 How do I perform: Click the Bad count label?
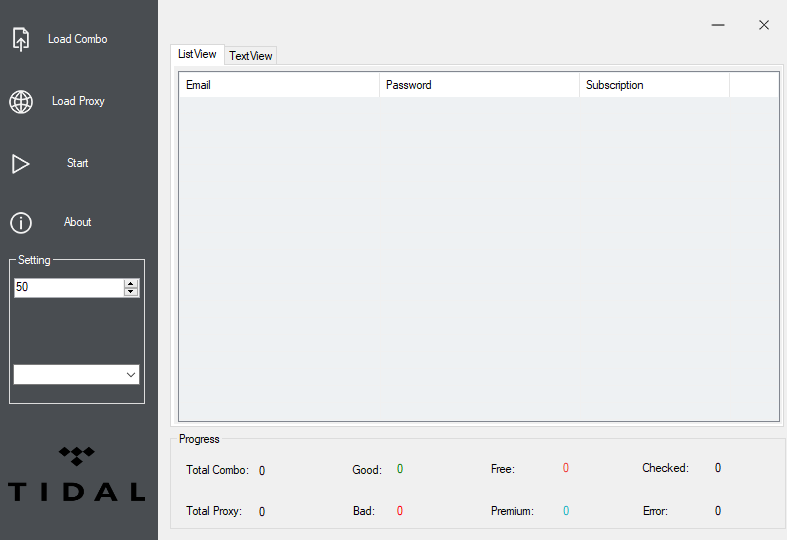(364, 511)
